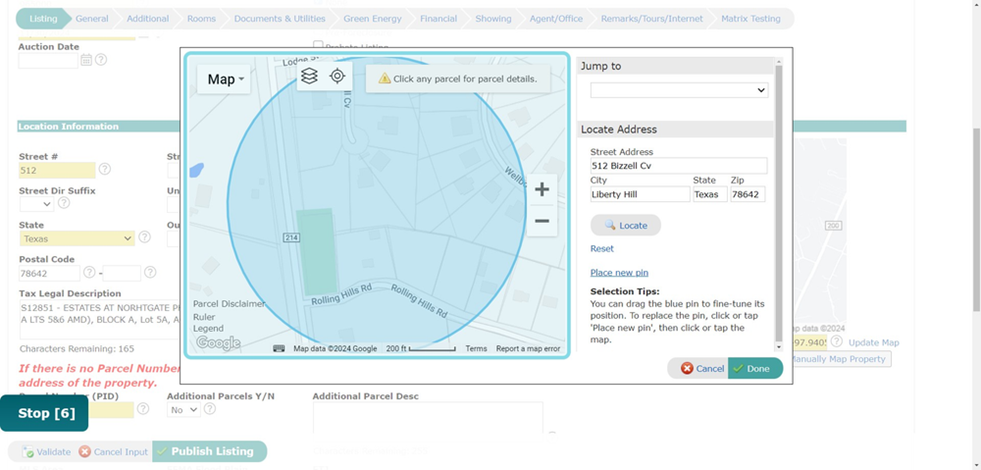
Task: Open help icon beside Postal Code field
Action: tap(89, 272)
